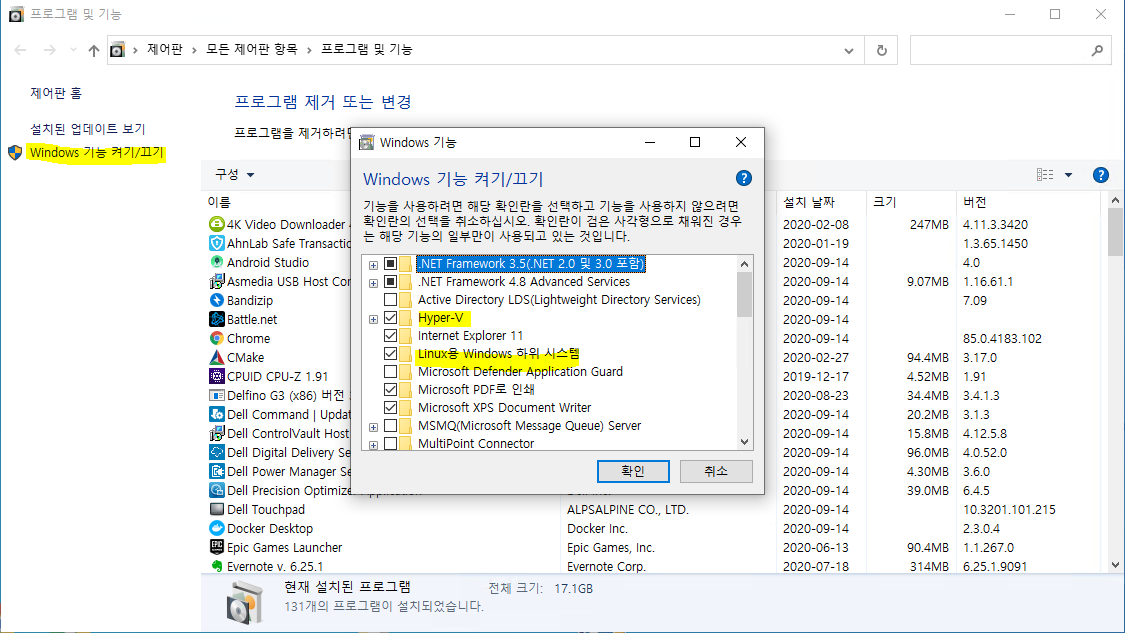Click the Battle.net icon

coord(217,319)
